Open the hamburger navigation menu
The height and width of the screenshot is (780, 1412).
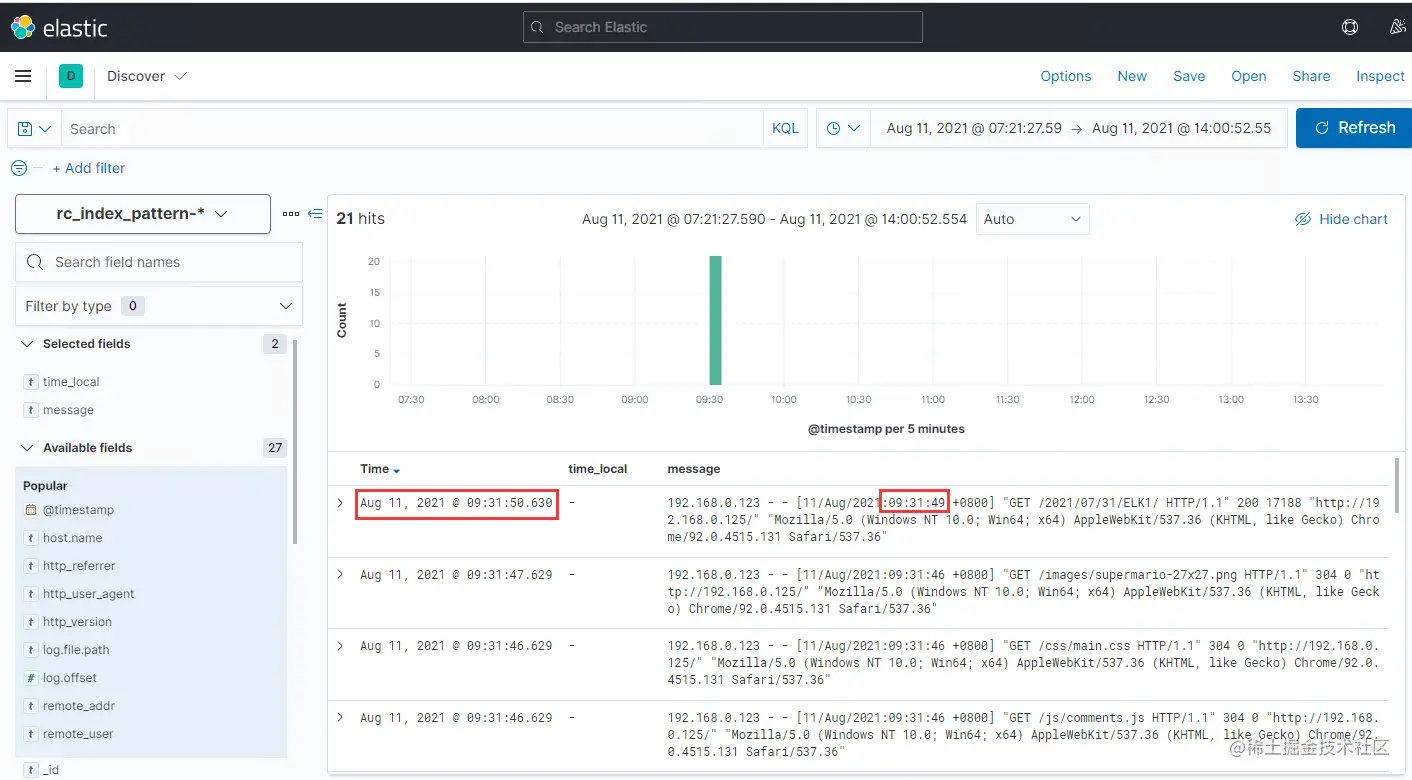click(23, 76)
